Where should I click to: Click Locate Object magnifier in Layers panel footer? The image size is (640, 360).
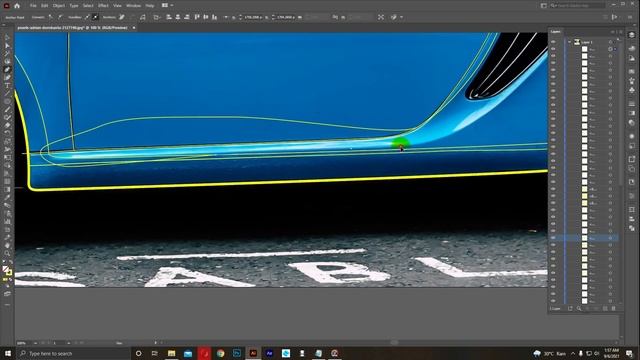click(x=579, y=309)
